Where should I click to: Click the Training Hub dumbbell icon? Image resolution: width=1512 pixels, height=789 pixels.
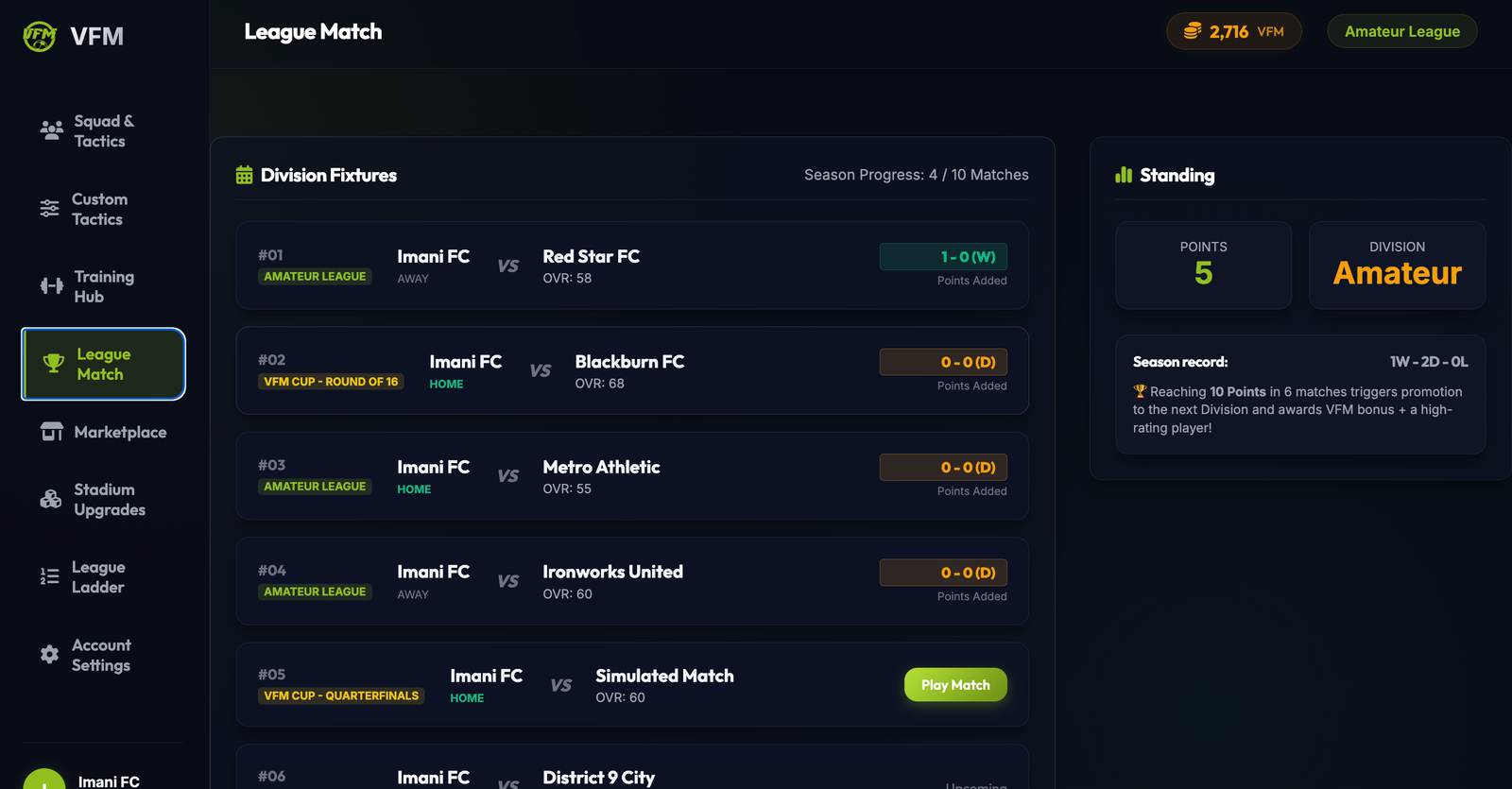[x=51, y=286]
